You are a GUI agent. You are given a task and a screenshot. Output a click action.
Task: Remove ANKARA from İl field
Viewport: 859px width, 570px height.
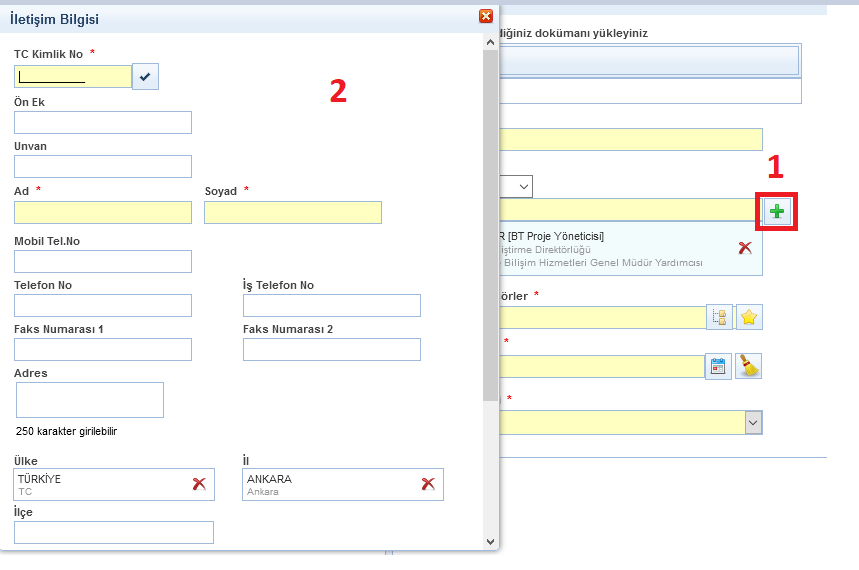428,484
